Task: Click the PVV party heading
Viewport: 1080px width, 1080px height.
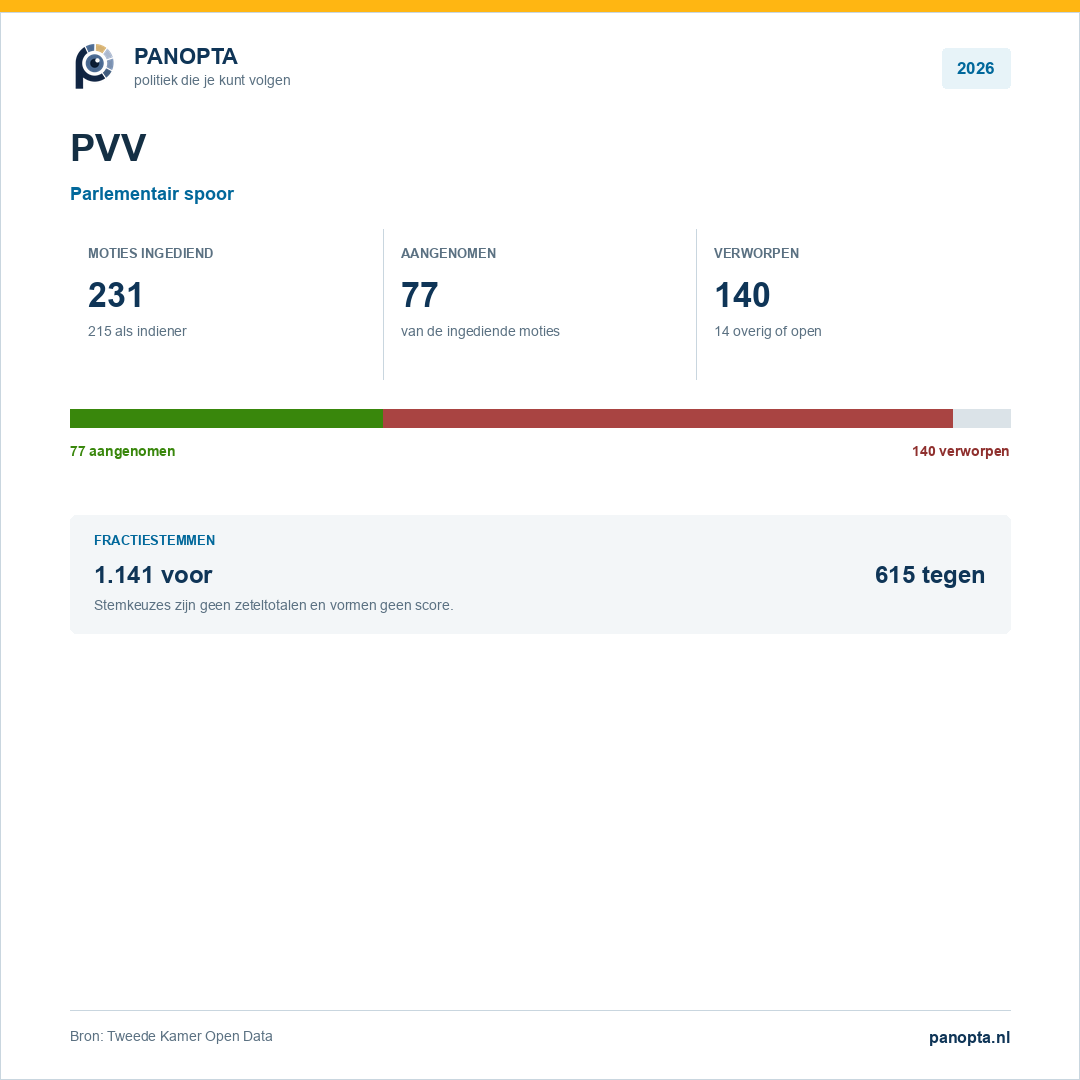Action: click(108, 147)
